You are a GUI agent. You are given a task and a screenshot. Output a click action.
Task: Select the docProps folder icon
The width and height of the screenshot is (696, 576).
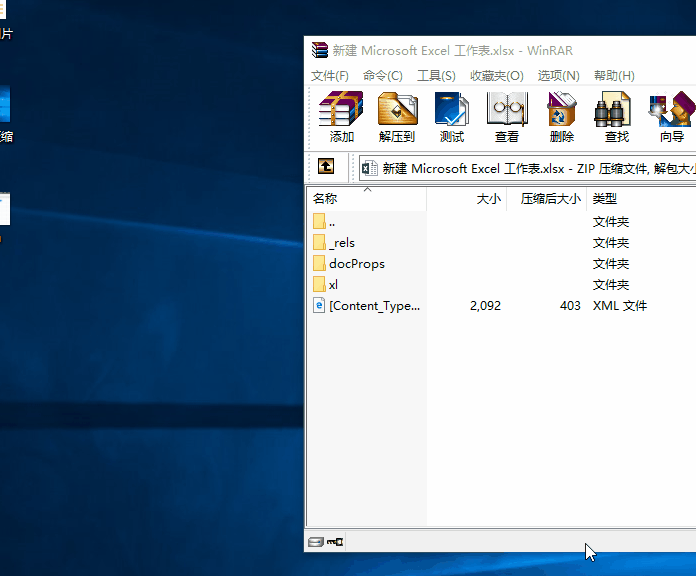click(x=319, y=264)
